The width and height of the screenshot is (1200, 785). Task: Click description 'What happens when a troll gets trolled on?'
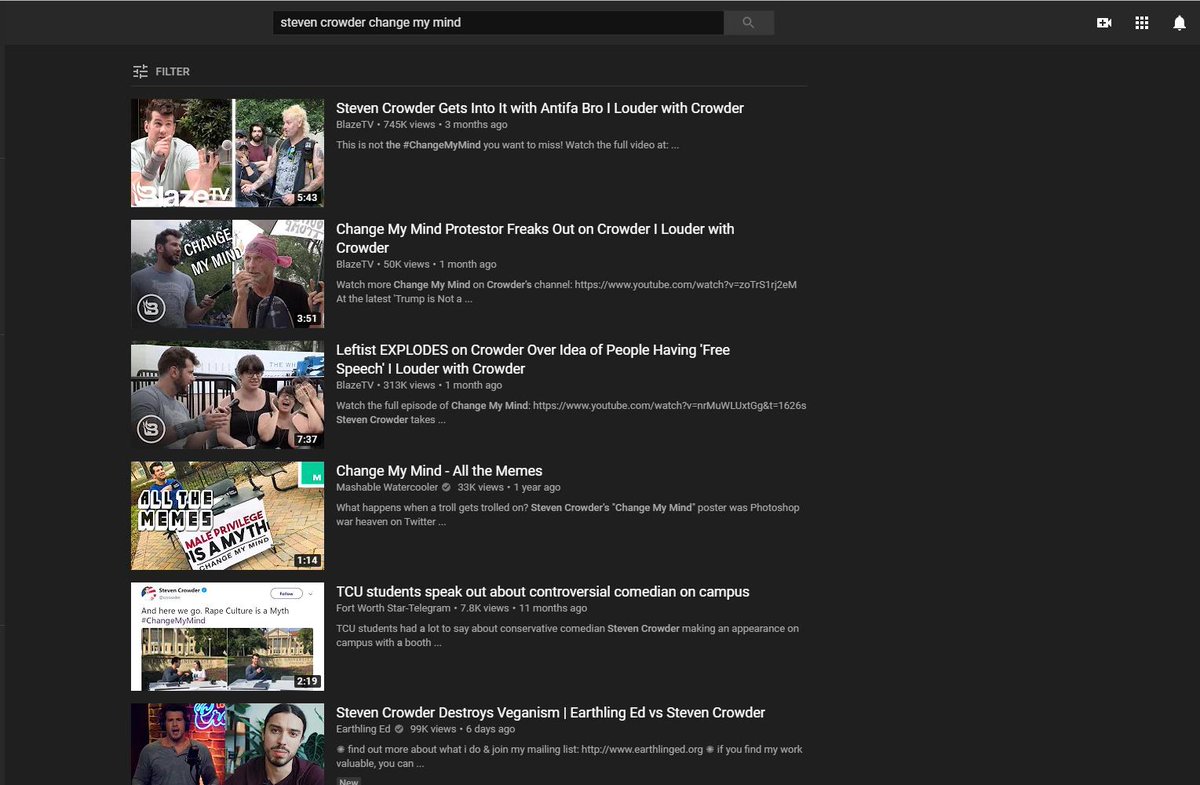568,514
